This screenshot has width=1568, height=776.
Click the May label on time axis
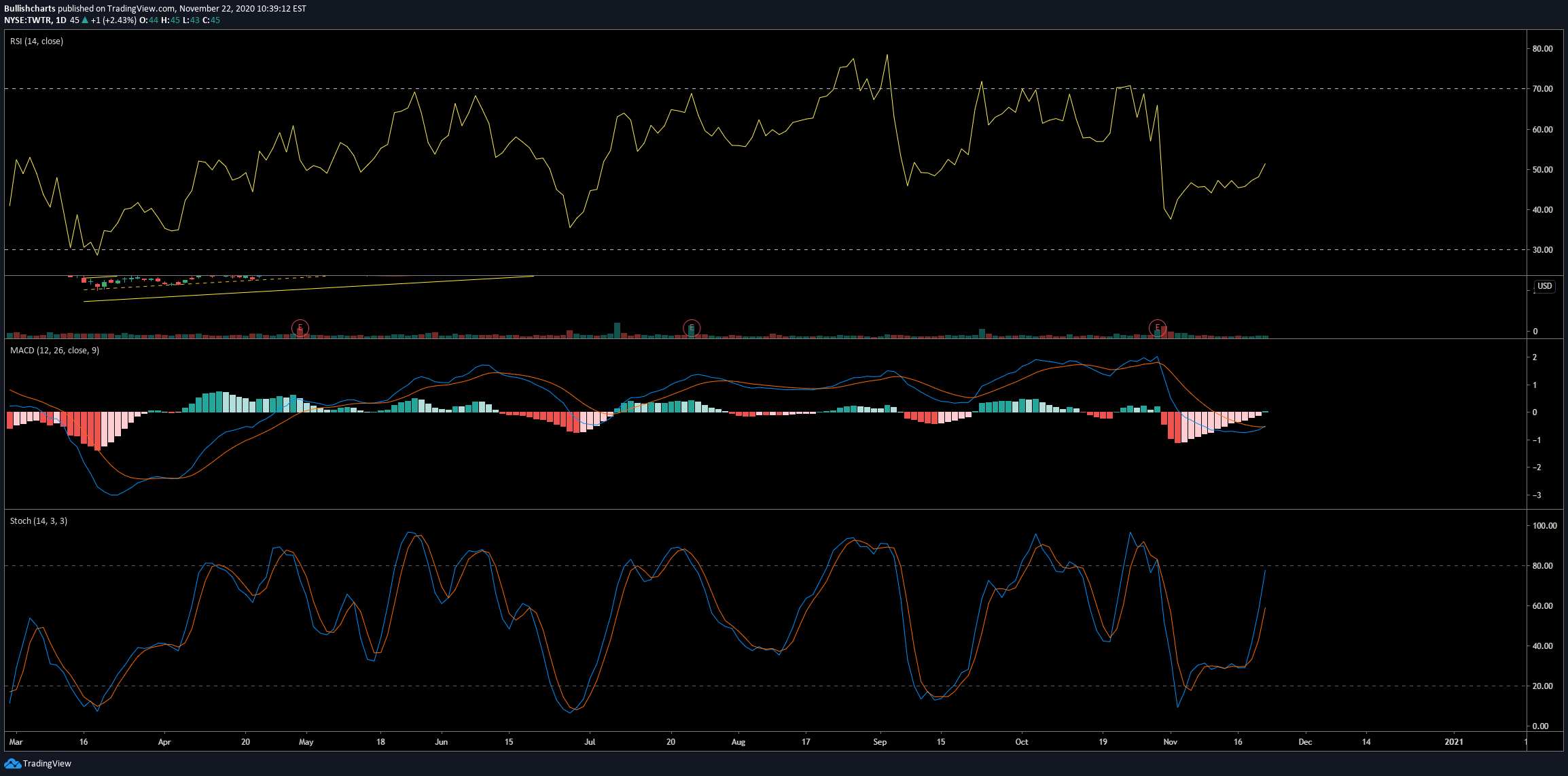coord(306,742)
